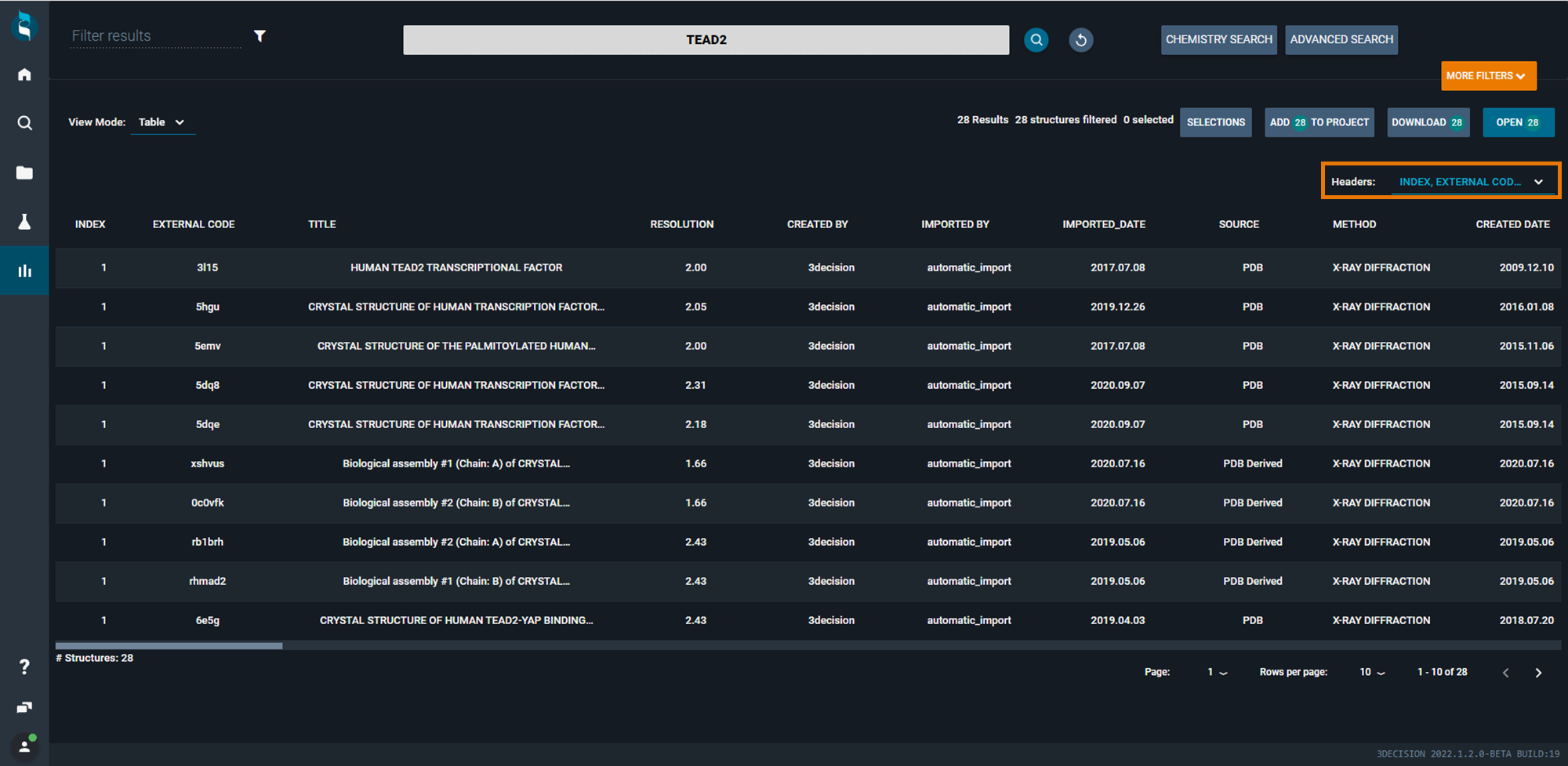Open the 28 structures
Viewport: 1568px width, 766px height.
[1518, 122]
